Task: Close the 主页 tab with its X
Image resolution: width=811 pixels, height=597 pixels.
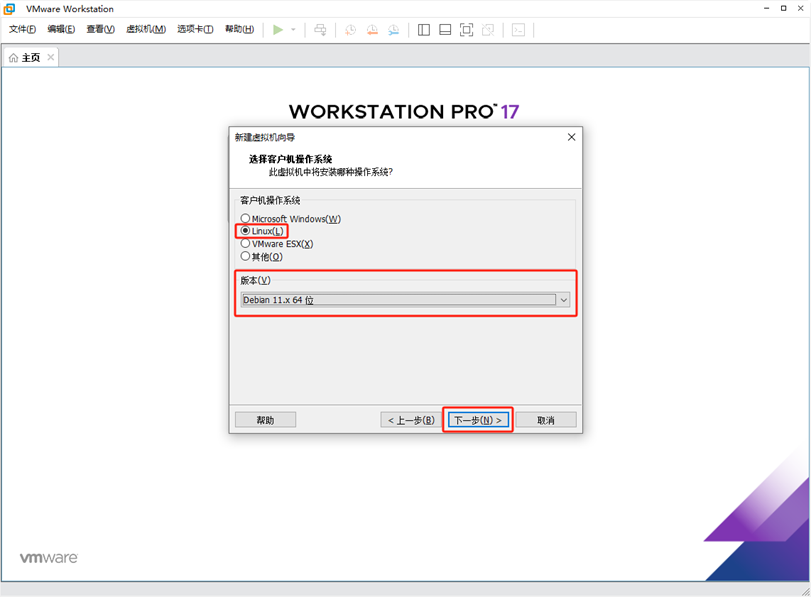Action: click(51, 57)
